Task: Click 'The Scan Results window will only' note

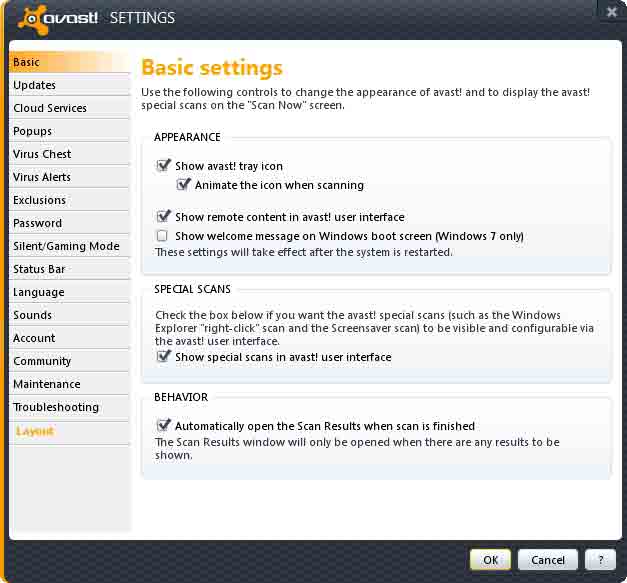Action: [357, 448]
